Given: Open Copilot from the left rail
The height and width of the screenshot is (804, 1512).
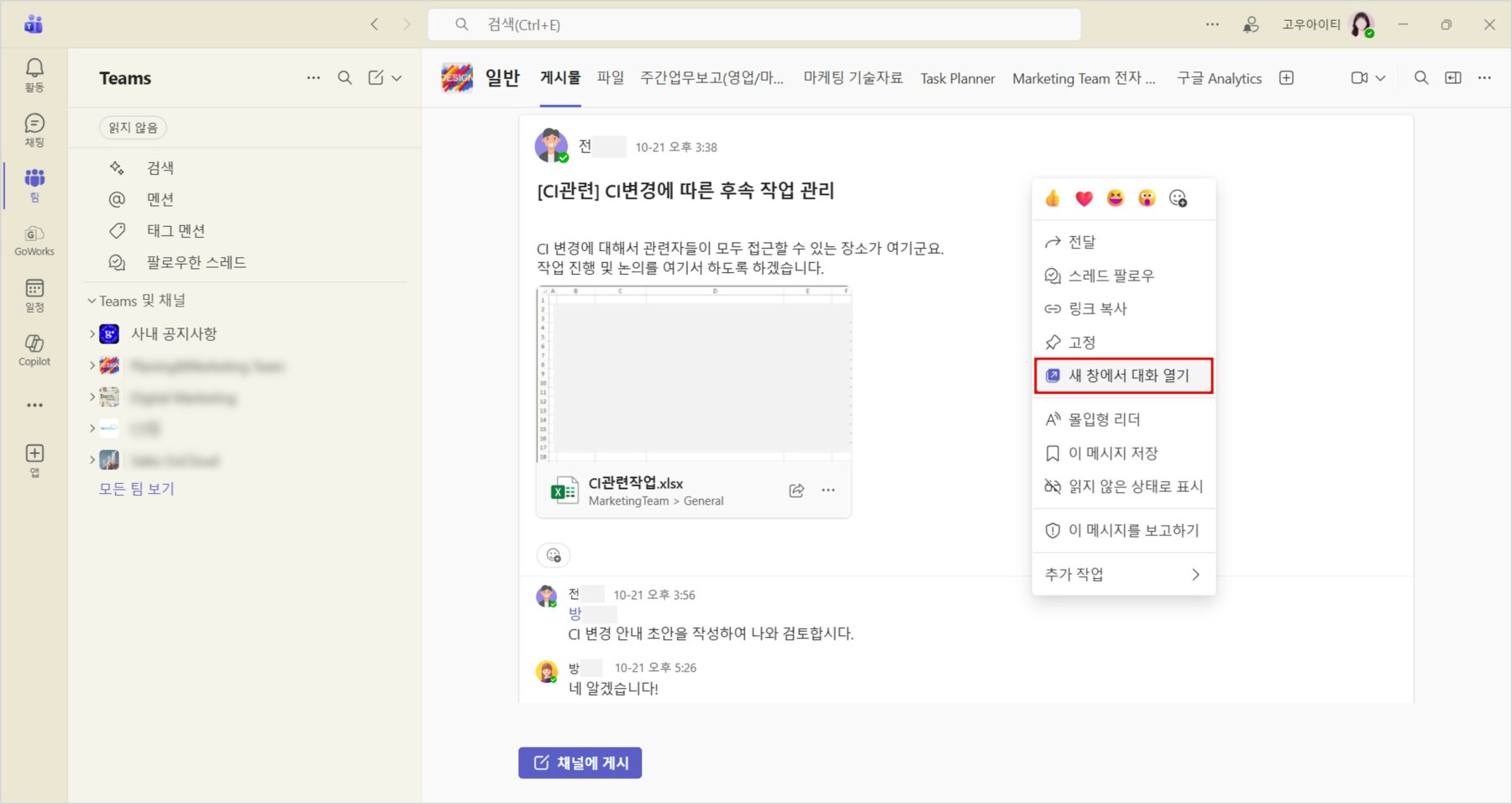Looking at the screenshot, I should point(34,349).
